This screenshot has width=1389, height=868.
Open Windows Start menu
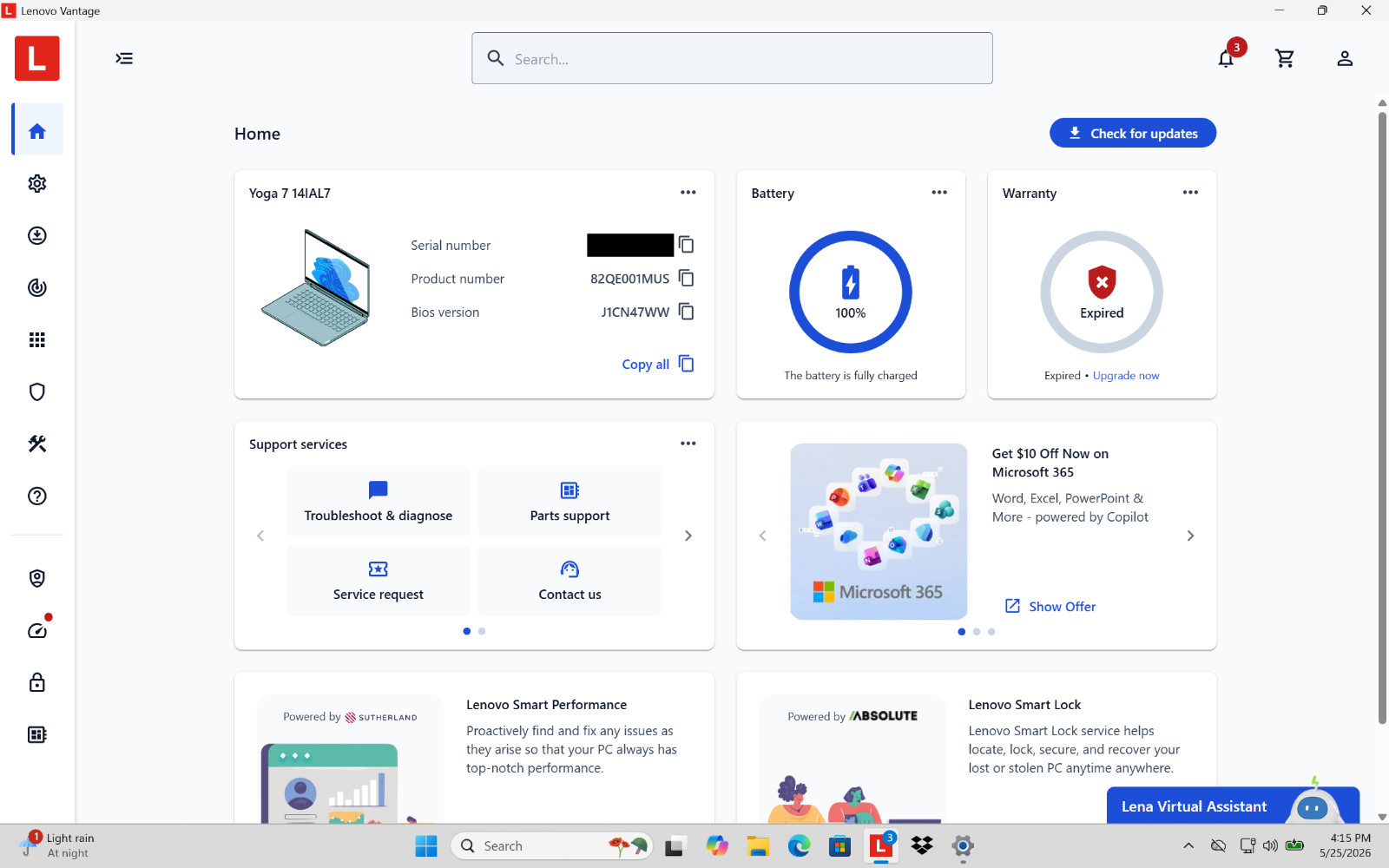click(x=426, y=845)
